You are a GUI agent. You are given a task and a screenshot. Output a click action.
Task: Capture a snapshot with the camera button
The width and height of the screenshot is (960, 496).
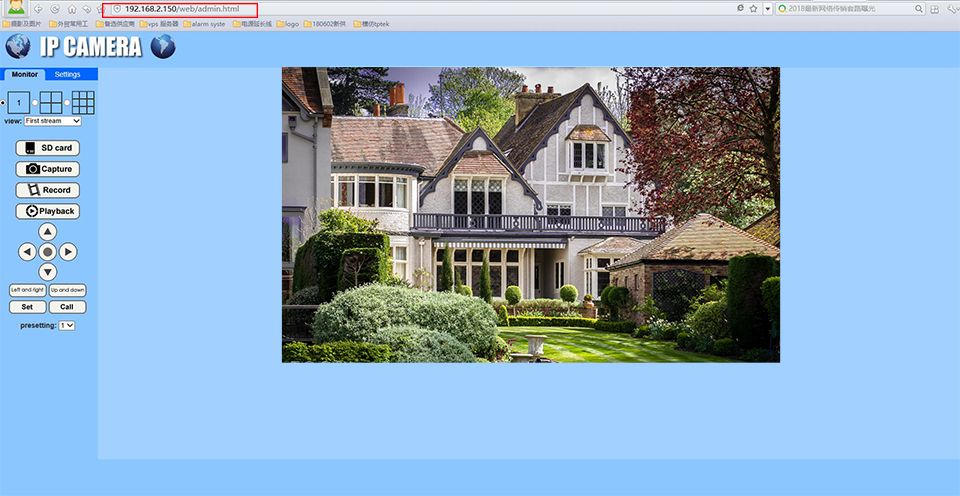click(48, 169)
